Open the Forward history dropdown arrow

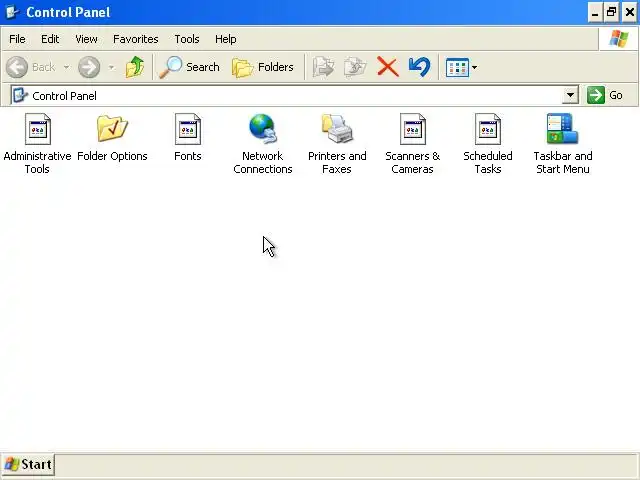(x=111, y=67)
